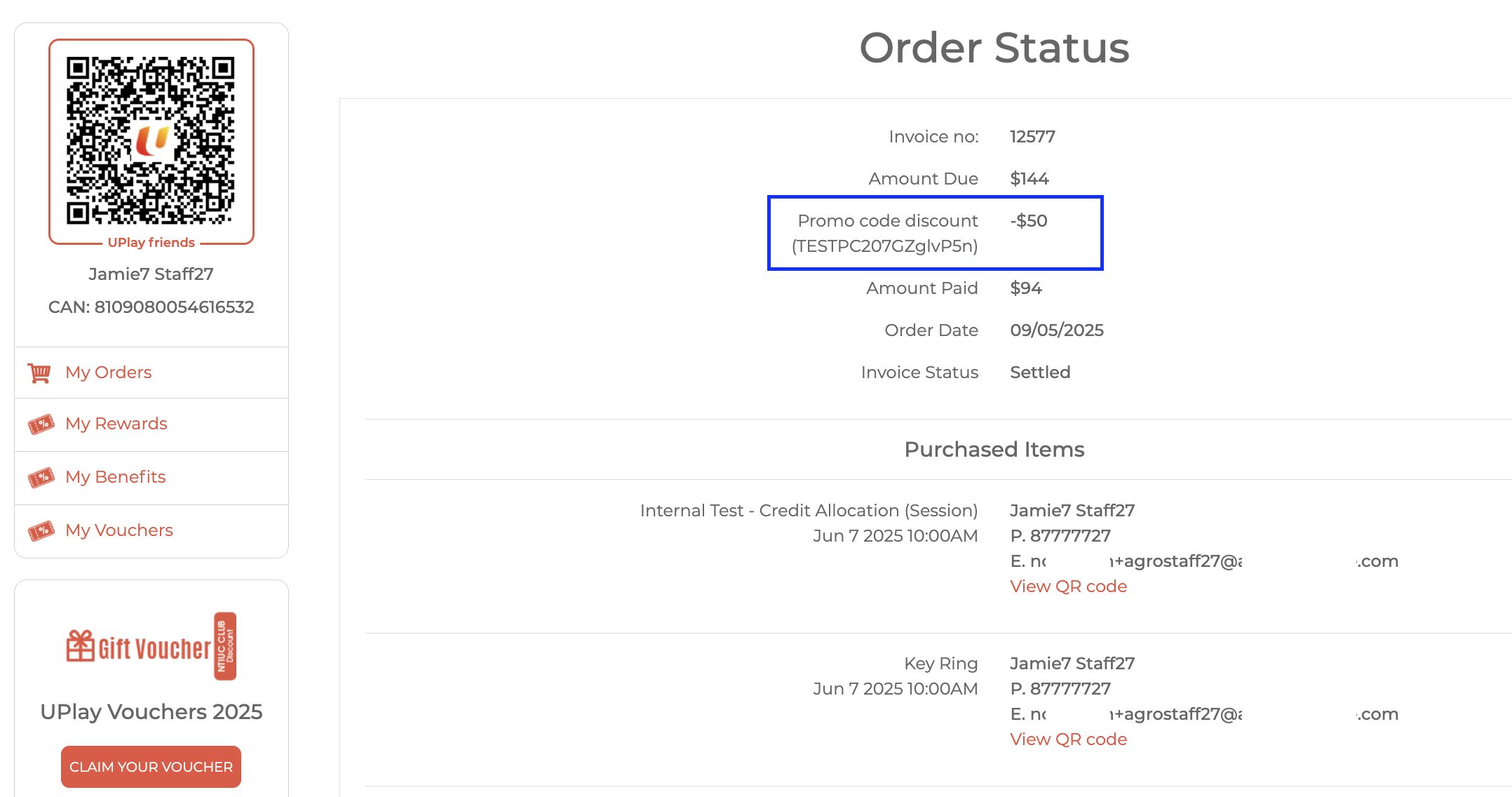Click the My Benefits ticket icon
This screenshot has width=1512, height=797.
click(x=41, y=477)
